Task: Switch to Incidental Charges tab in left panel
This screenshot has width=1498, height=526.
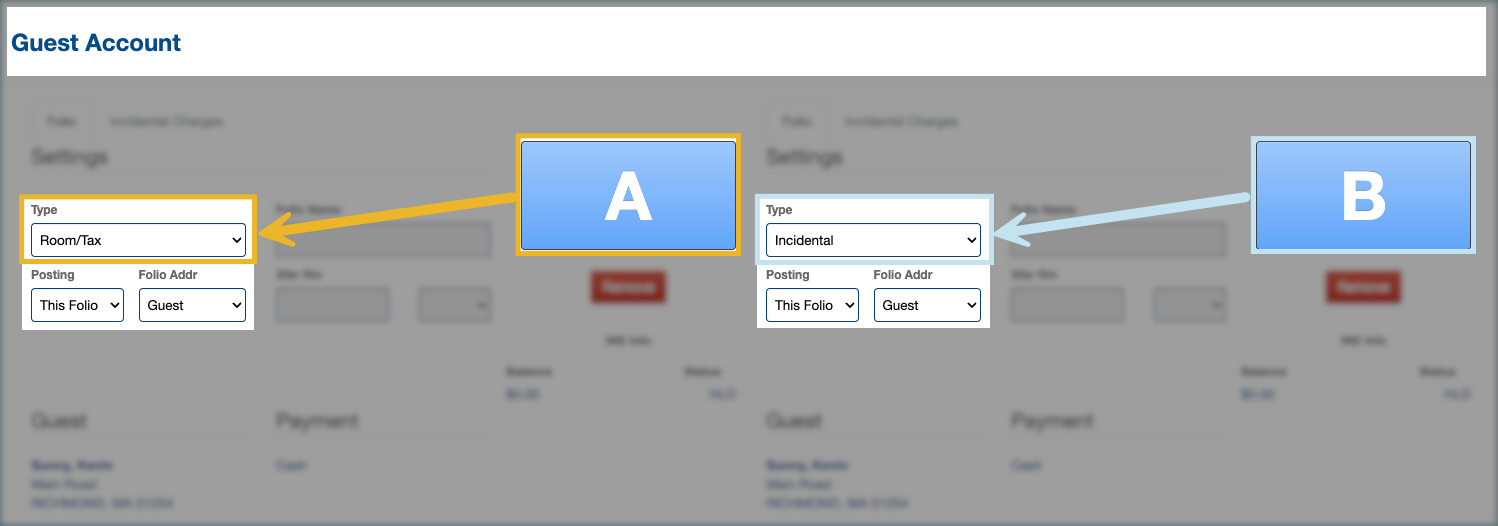Action: pos(166,122)
